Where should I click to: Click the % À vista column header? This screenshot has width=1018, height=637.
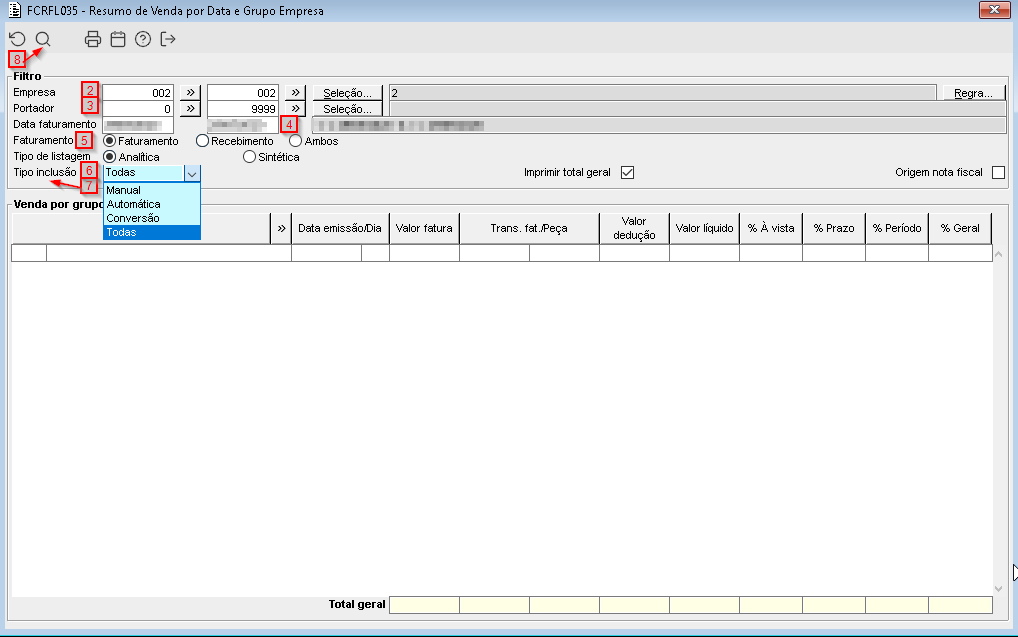click(771, 229)
